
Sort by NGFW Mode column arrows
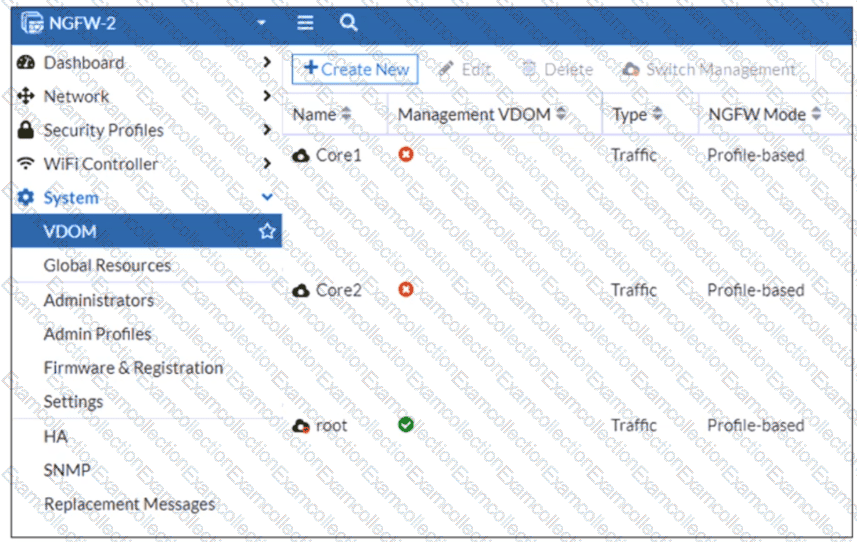(816, 114)
